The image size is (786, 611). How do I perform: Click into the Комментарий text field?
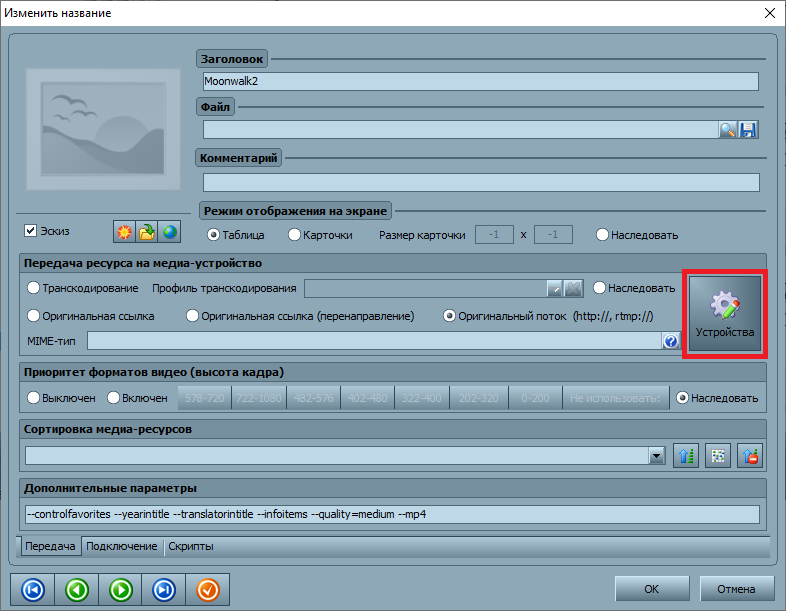(x=480, y=182)
